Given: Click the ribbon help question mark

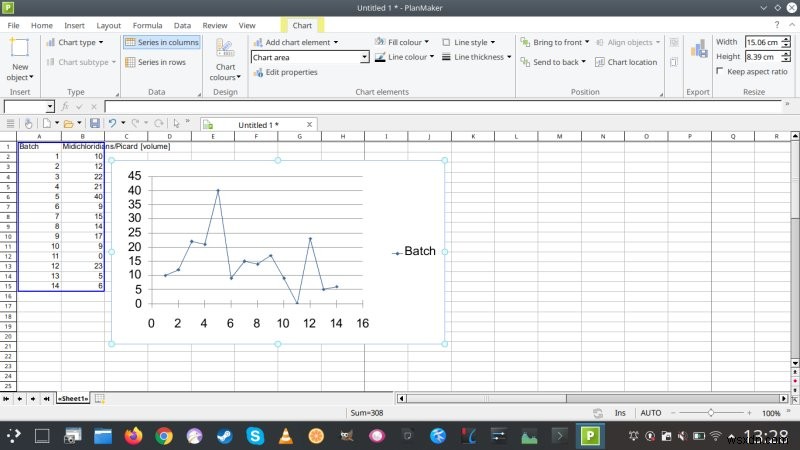Looking at the screenshot, I should (777, 25).
